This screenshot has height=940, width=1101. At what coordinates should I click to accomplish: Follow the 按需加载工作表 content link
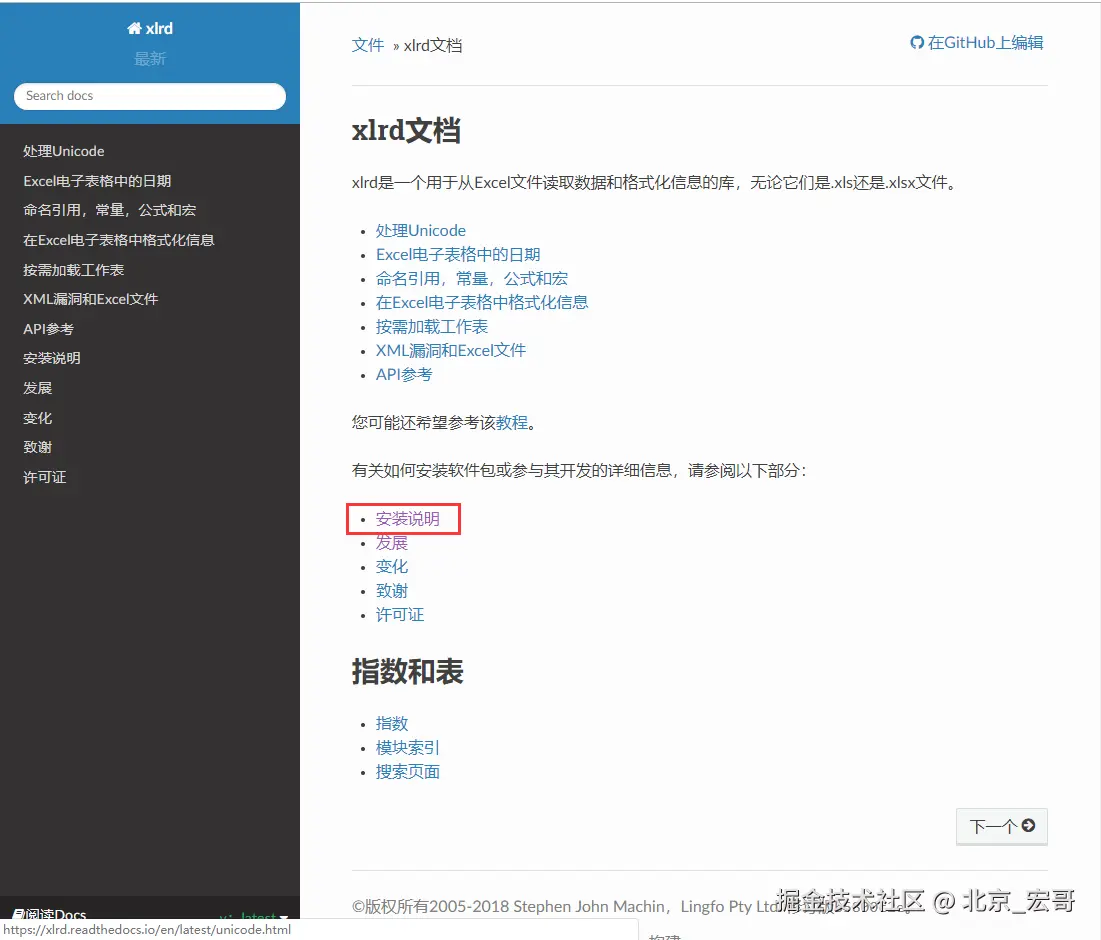click(x=432, y=326)
